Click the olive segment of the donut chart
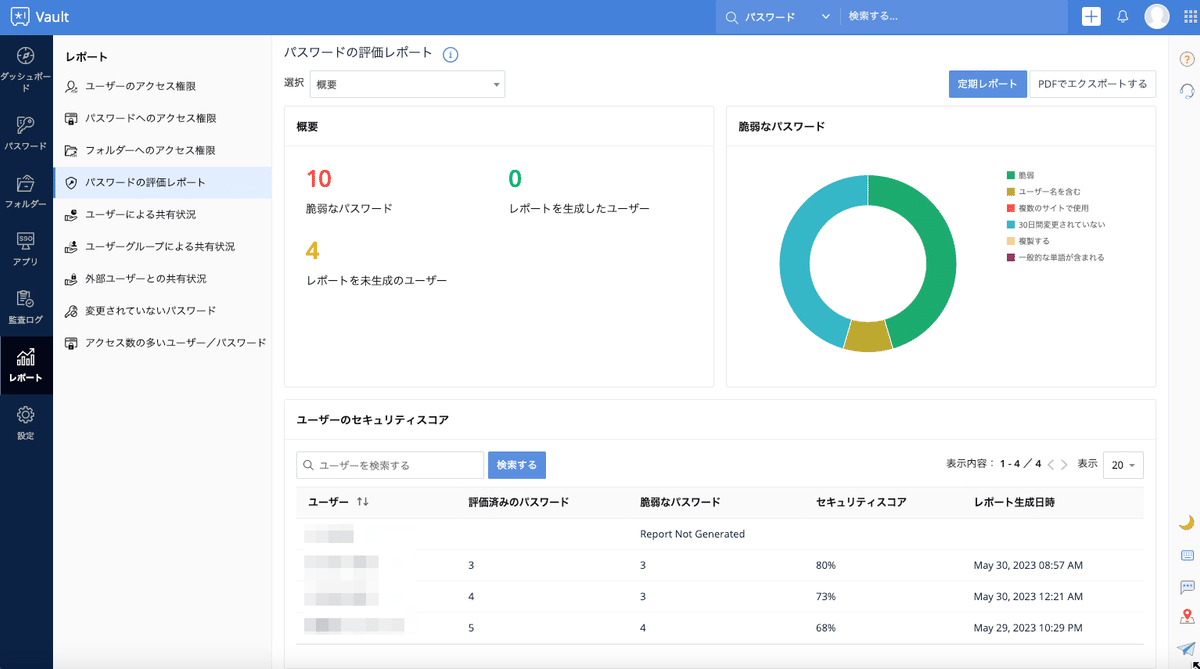 867,336
